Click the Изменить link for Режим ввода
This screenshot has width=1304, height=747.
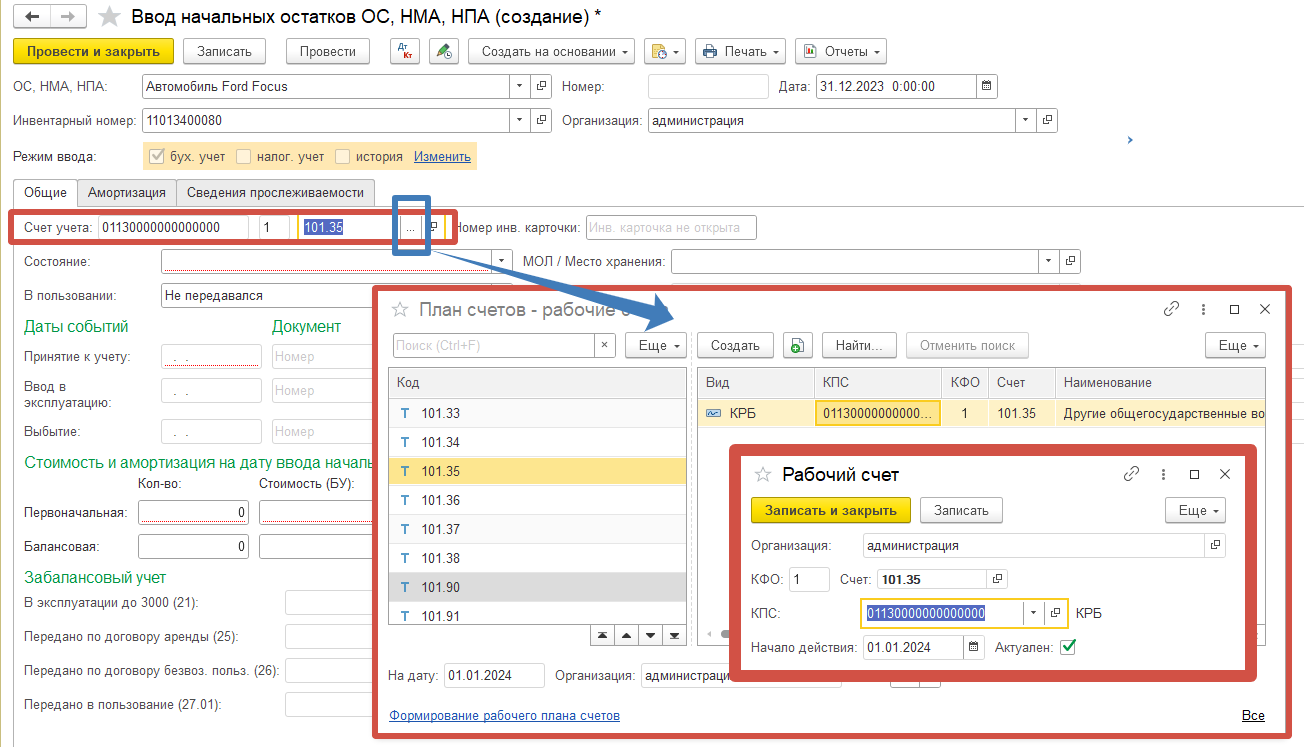(442, 156)
